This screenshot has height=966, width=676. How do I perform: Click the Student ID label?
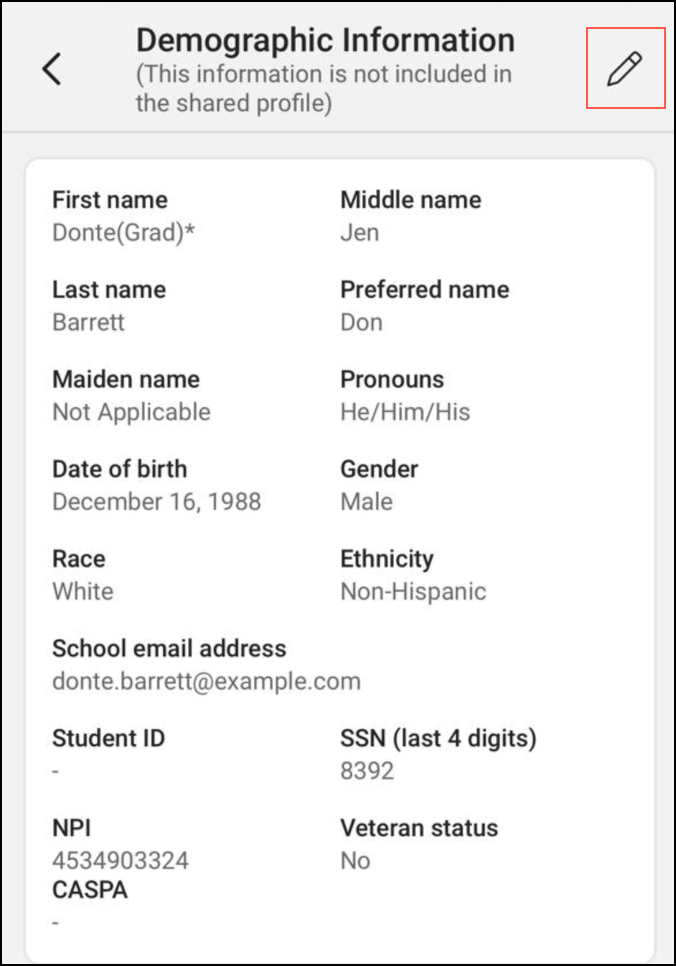point(109,739)
